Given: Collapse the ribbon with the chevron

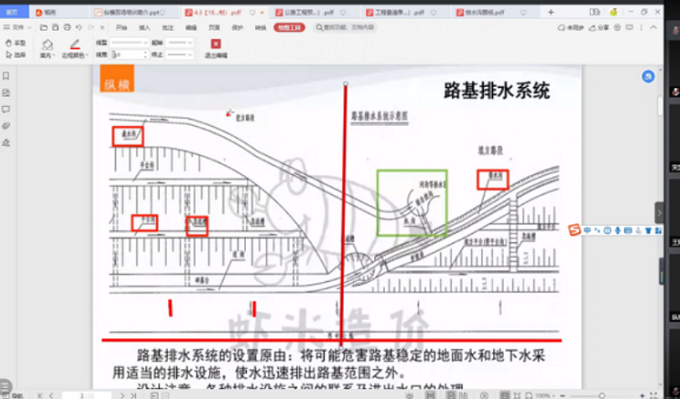Looking at the screenshot, I should tap(654, 27).
